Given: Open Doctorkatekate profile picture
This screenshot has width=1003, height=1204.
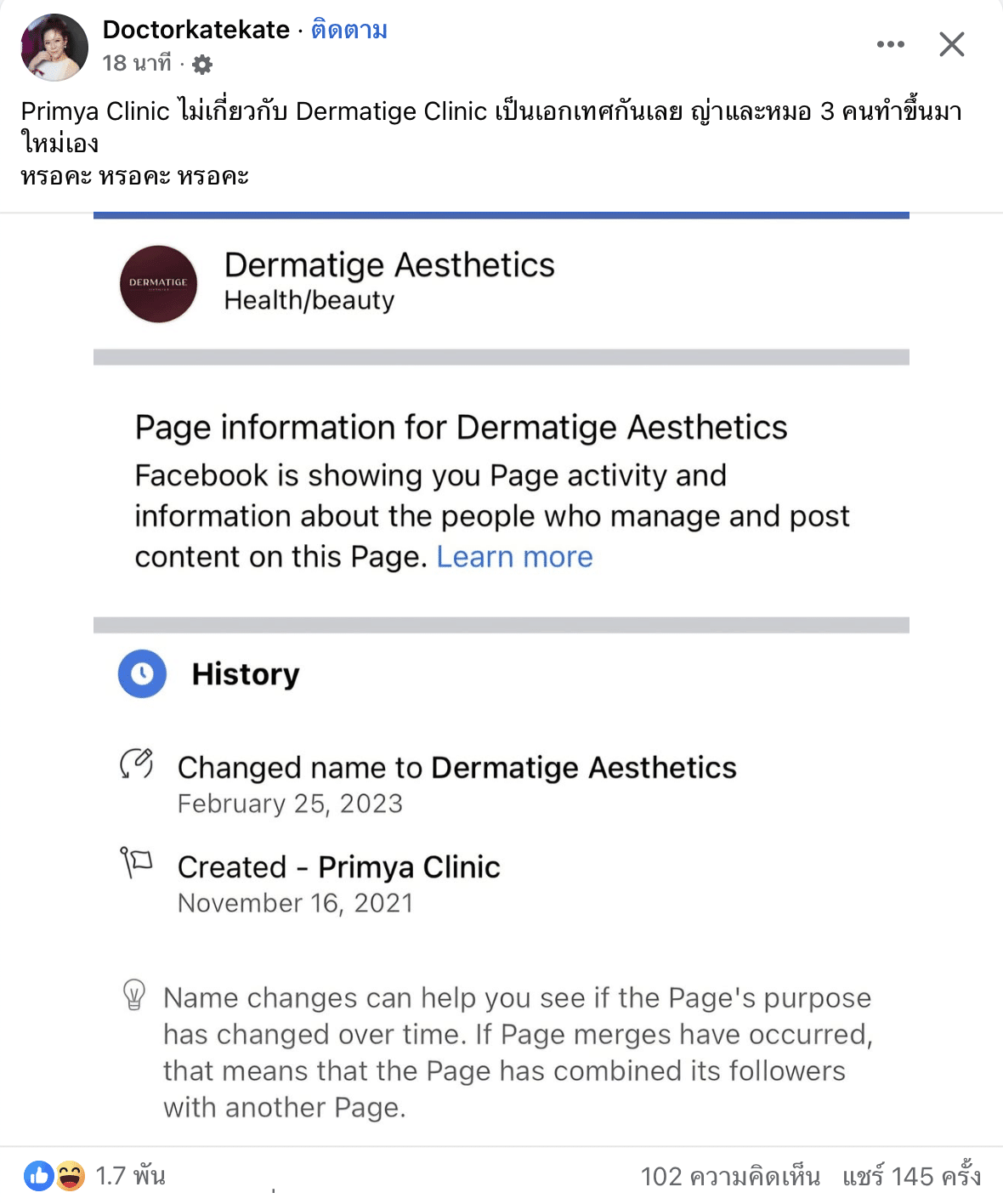Looking at the screenshot, I should tap(54, 48).
